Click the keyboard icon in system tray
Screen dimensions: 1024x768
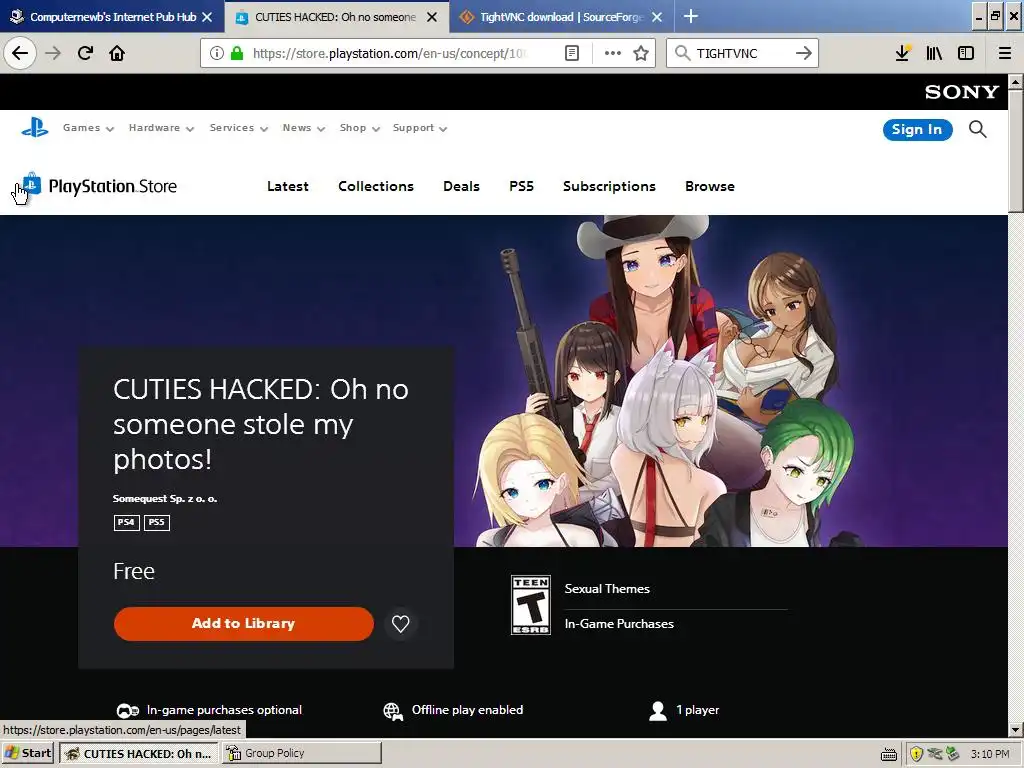(888, 755)
